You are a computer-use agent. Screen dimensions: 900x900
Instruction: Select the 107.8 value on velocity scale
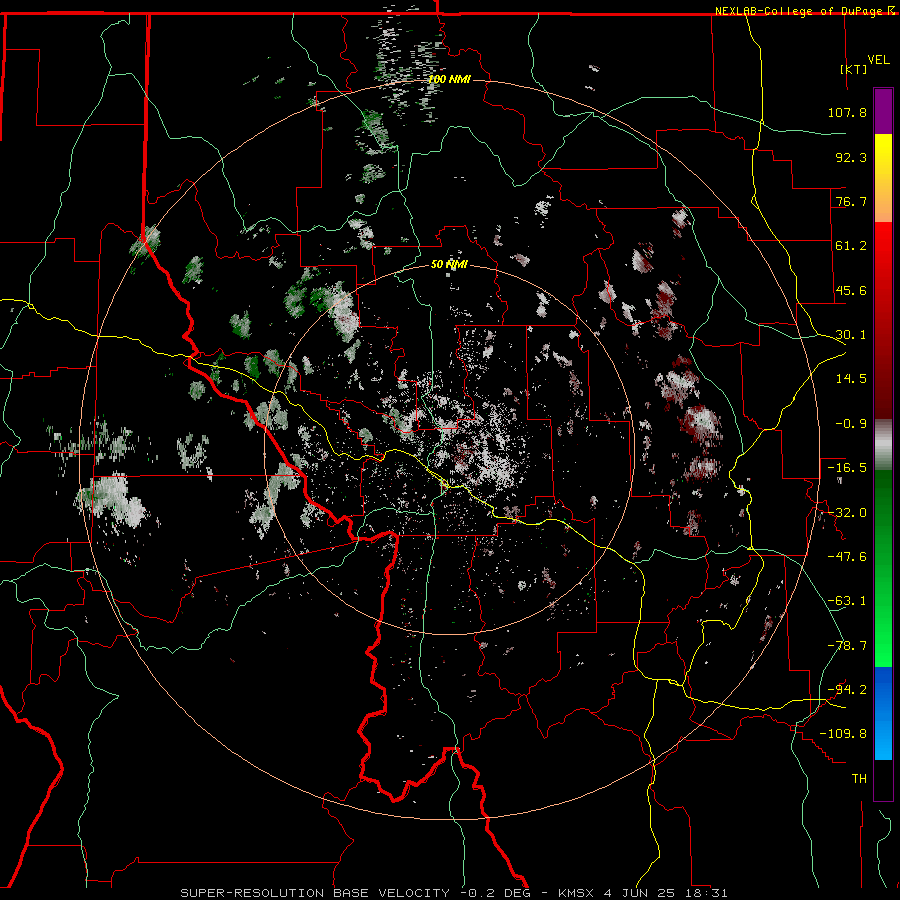847,112
